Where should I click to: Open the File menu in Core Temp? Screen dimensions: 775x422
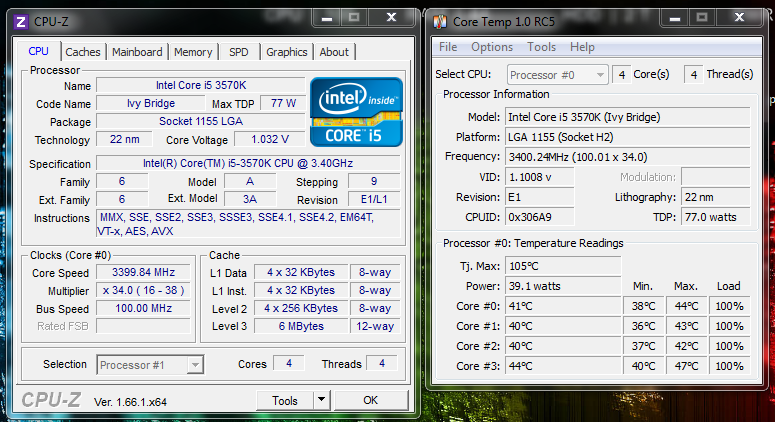coord(448,47)
